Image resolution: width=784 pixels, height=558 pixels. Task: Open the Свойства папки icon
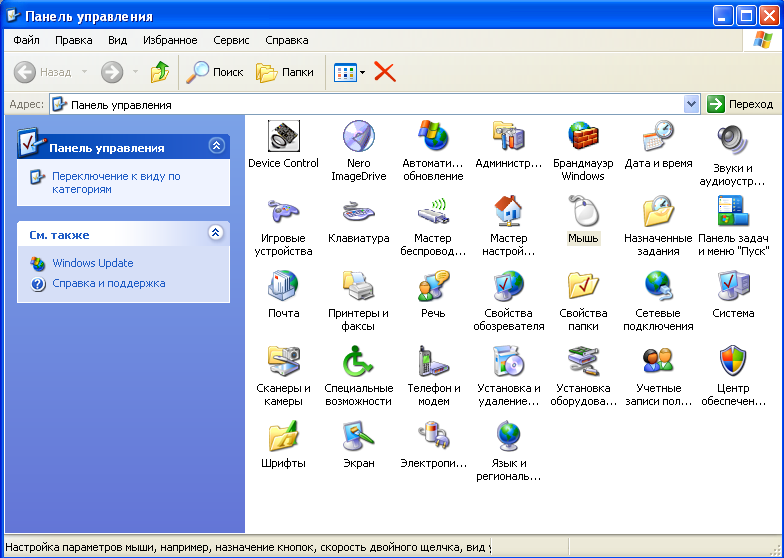(x=583, y=286)
